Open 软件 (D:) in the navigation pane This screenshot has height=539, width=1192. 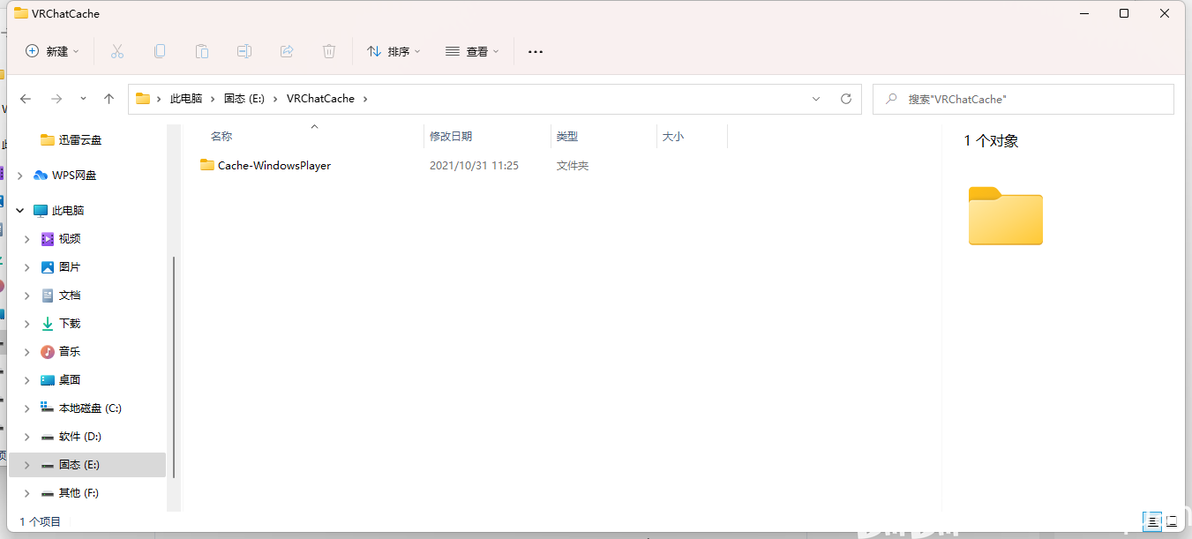(71, 436)
